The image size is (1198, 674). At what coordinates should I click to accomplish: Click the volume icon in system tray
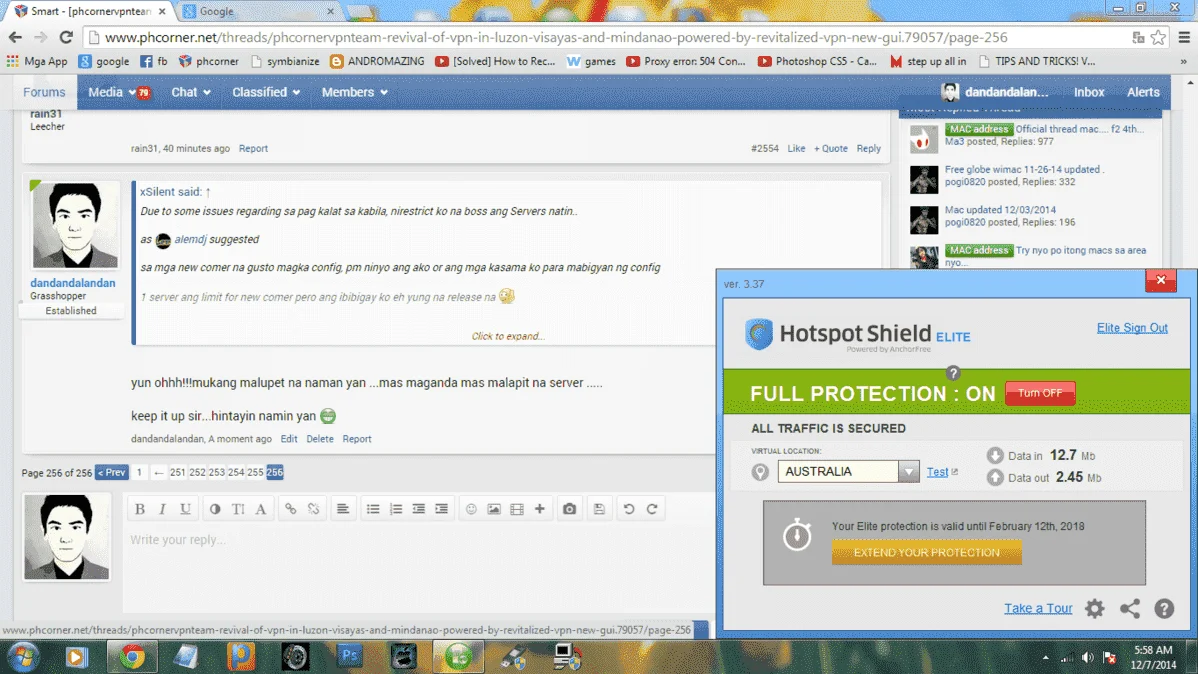click(x=1088, y=657)
